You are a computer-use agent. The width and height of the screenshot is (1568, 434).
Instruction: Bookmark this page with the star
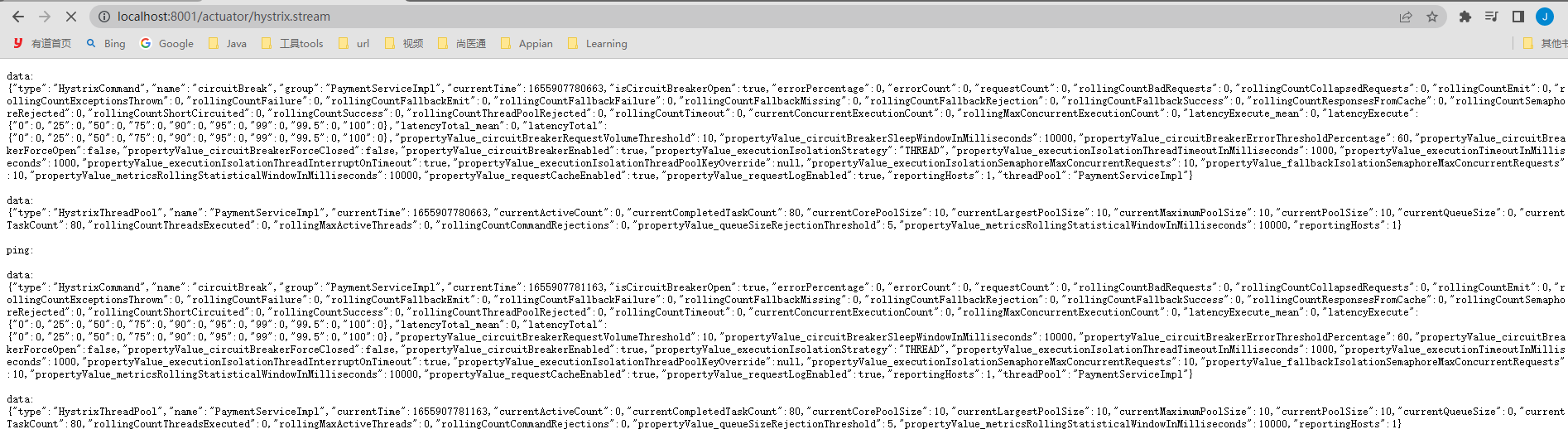point(1432,17)
